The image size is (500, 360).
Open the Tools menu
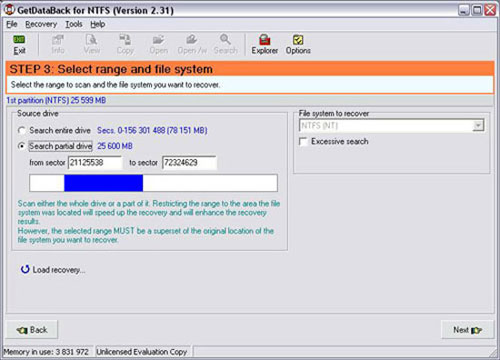pyautogui.click(x=74, y=24)
